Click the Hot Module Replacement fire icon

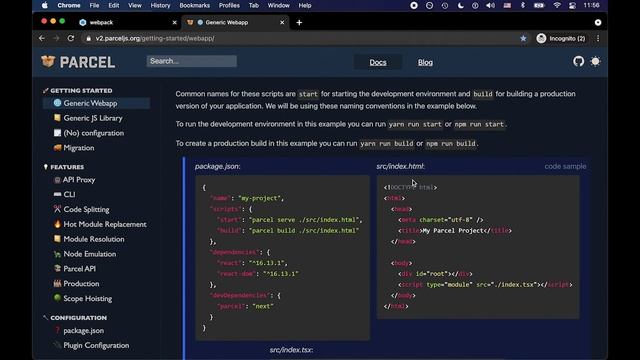coord(58,224)
